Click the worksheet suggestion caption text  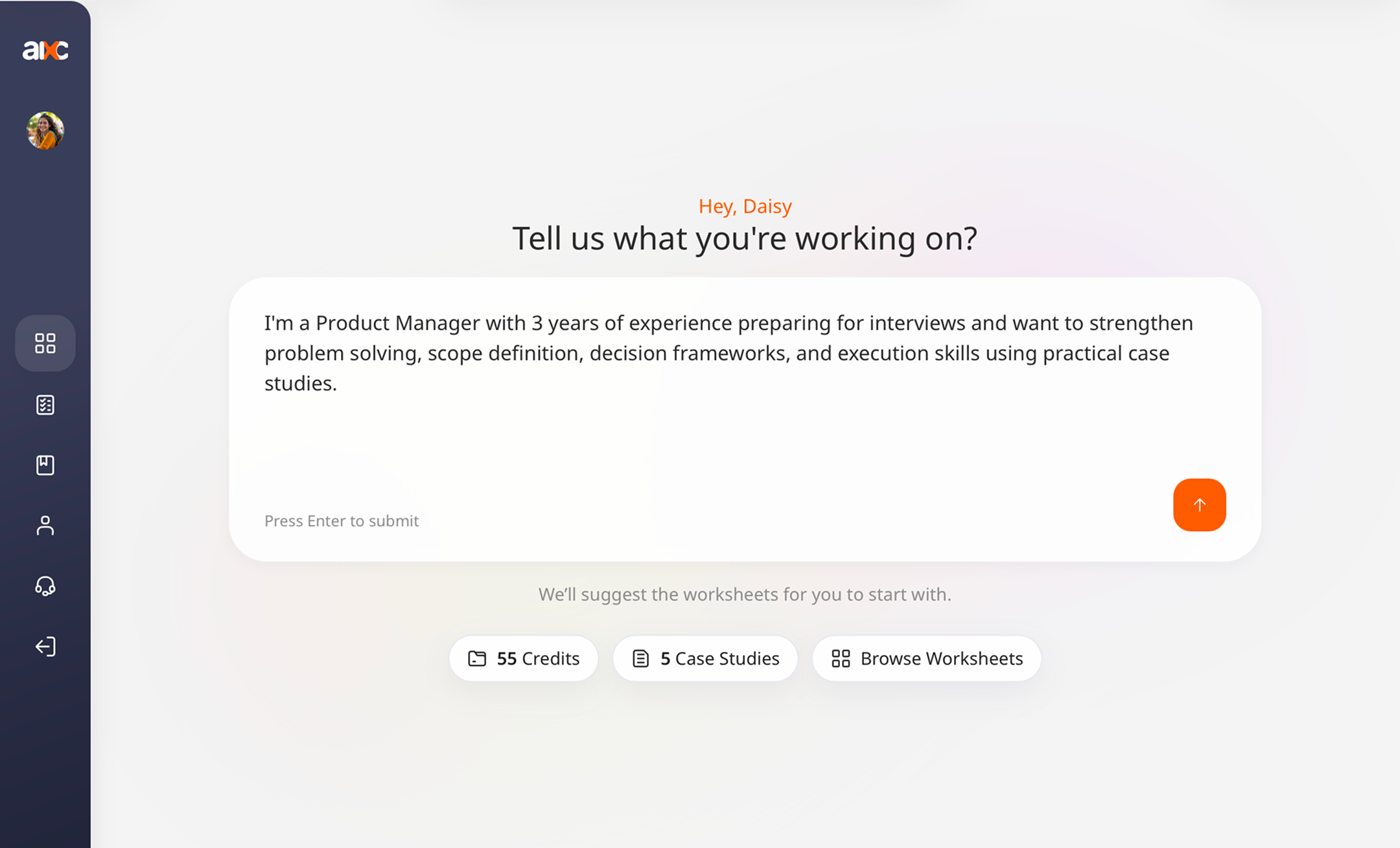click(745, 594)
